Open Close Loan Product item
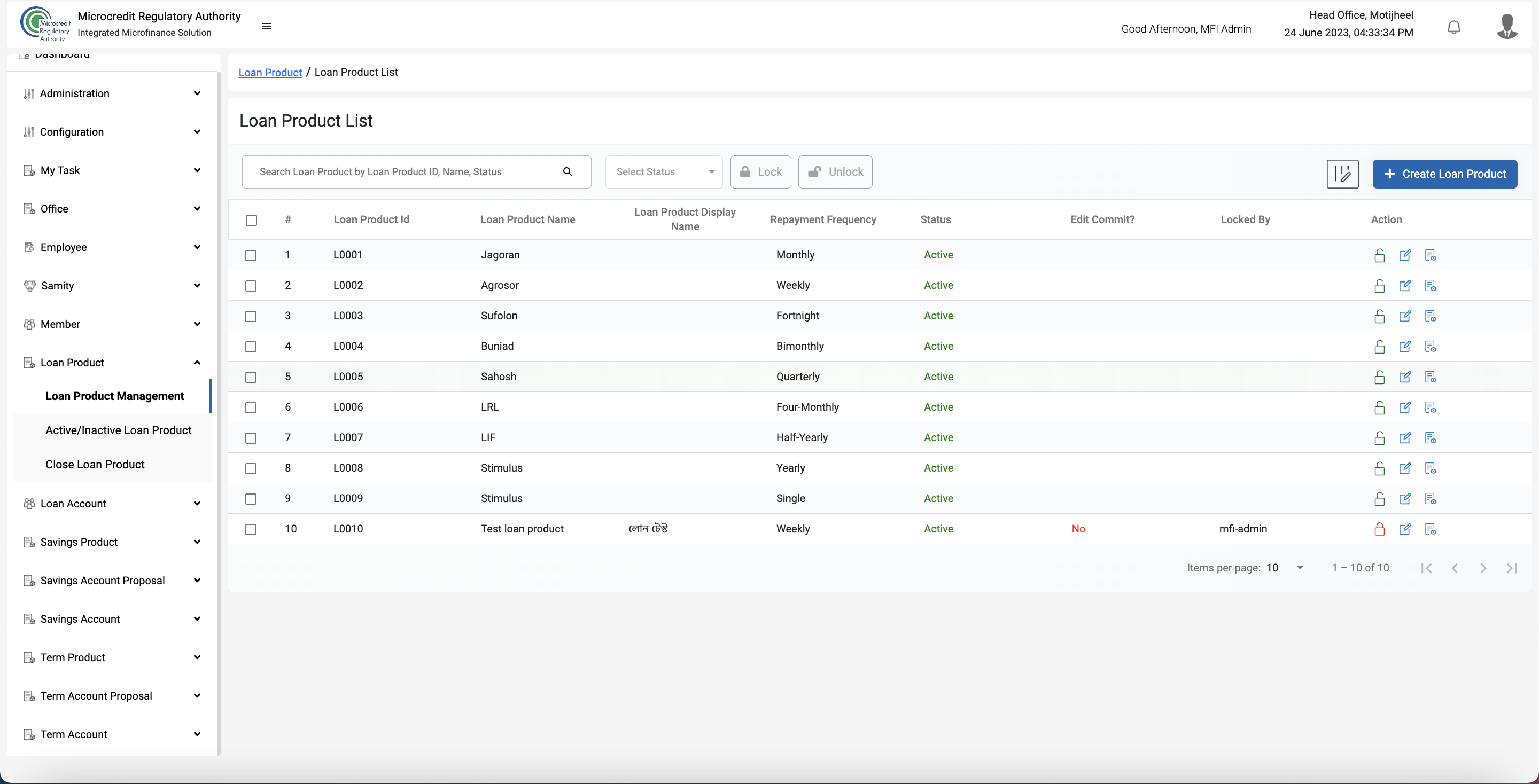Viewport: 1539px width, 784px height. [x=112, y=465]
